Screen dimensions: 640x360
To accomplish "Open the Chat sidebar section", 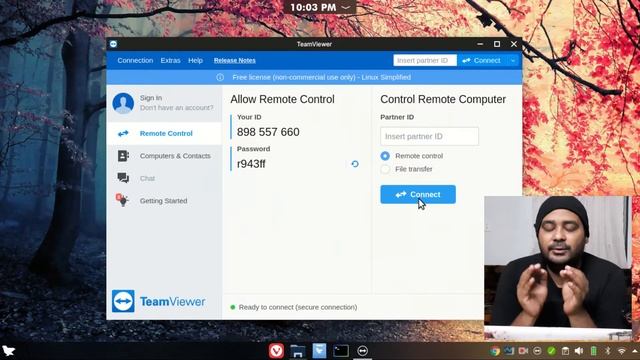I will click(x=164, y=178).
